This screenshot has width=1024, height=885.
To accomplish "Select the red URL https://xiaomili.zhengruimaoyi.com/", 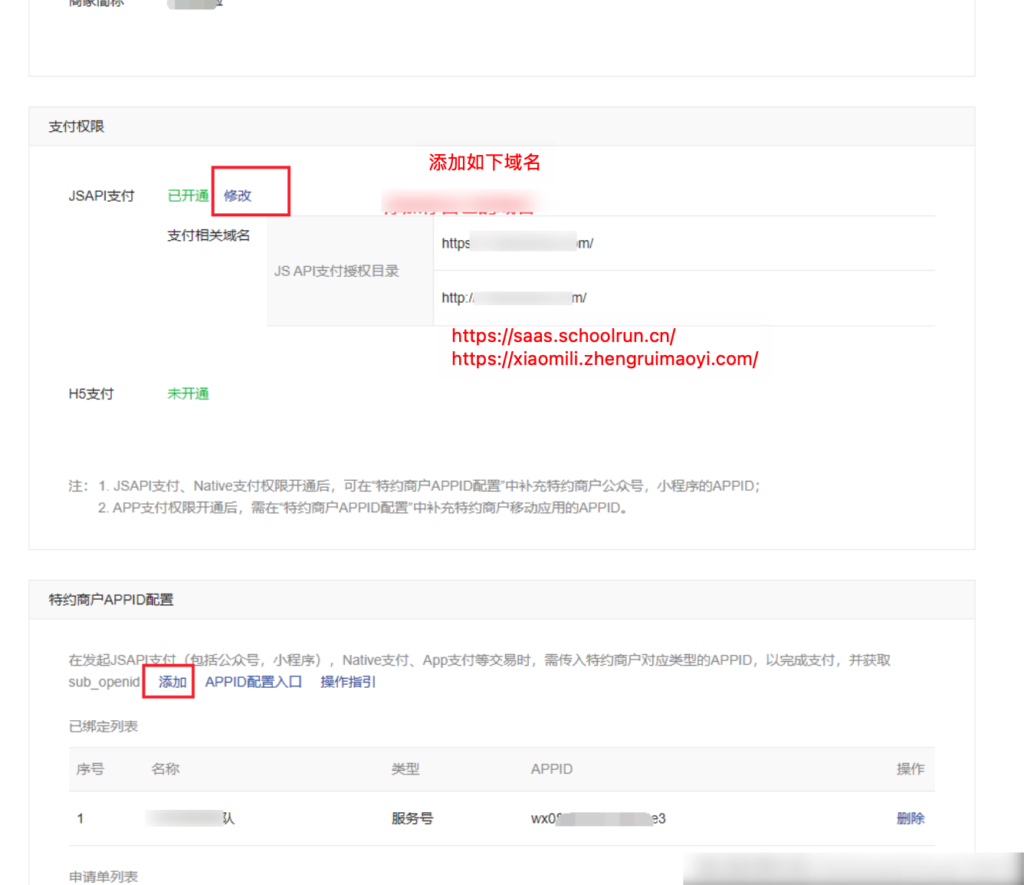I will click(x=604, y=359).
